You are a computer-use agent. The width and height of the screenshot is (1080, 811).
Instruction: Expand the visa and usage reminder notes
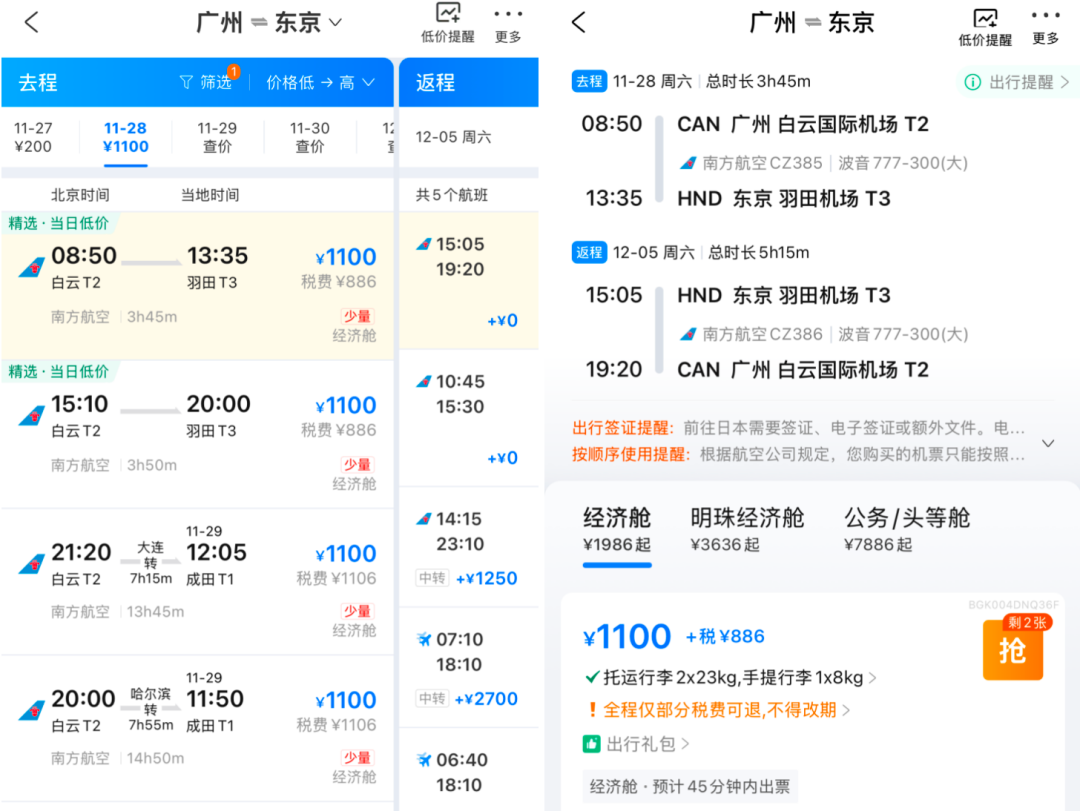point(1048,443)
